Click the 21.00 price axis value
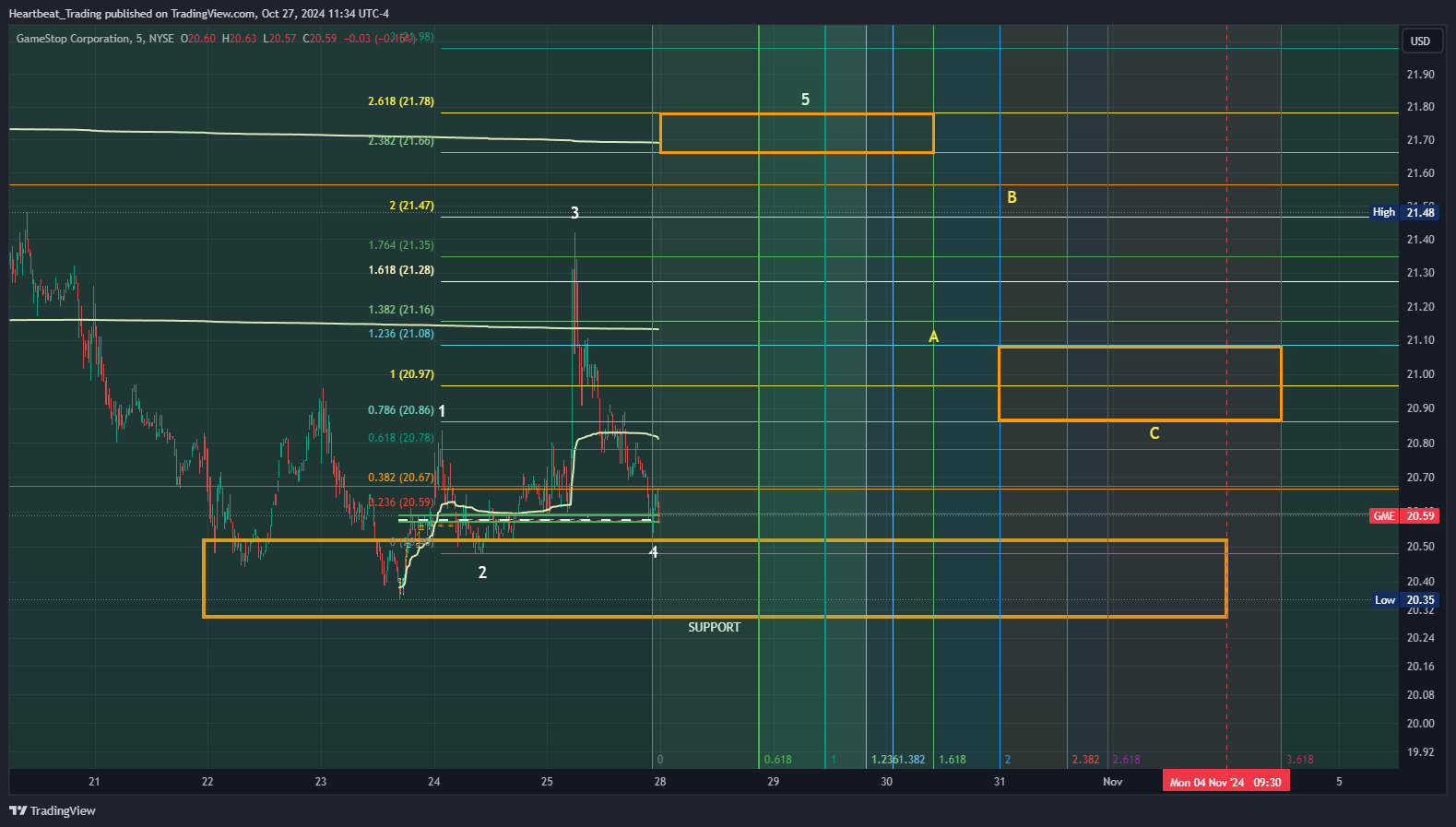The width and height of the screenshot is (1456, 827). pyautogui.click(x=1420, y=374)
